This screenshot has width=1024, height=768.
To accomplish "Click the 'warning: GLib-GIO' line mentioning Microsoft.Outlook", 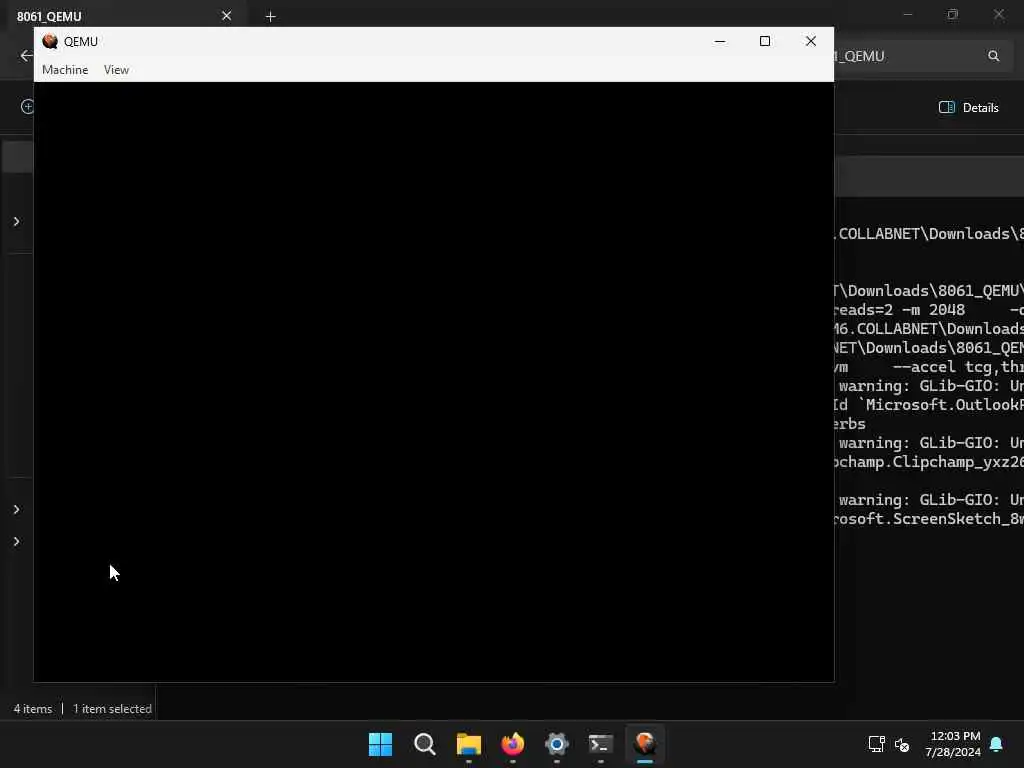I will coord(930,386).
